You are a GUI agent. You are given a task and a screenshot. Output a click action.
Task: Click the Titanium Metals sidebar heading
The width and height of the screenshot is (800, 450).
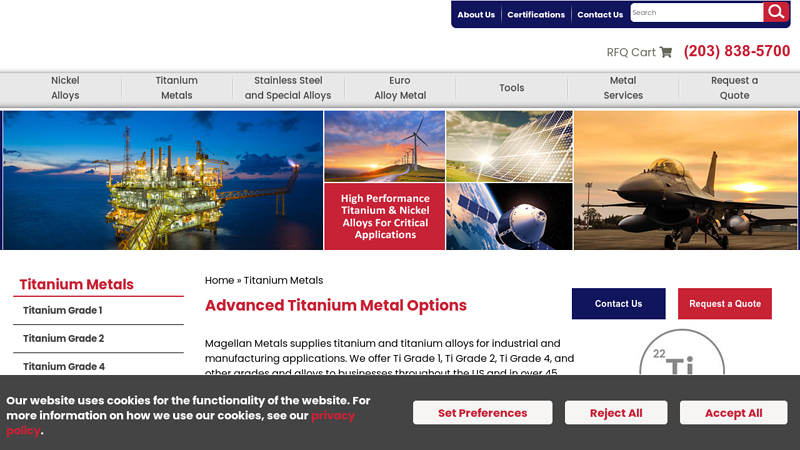click(x=77, y=284)
